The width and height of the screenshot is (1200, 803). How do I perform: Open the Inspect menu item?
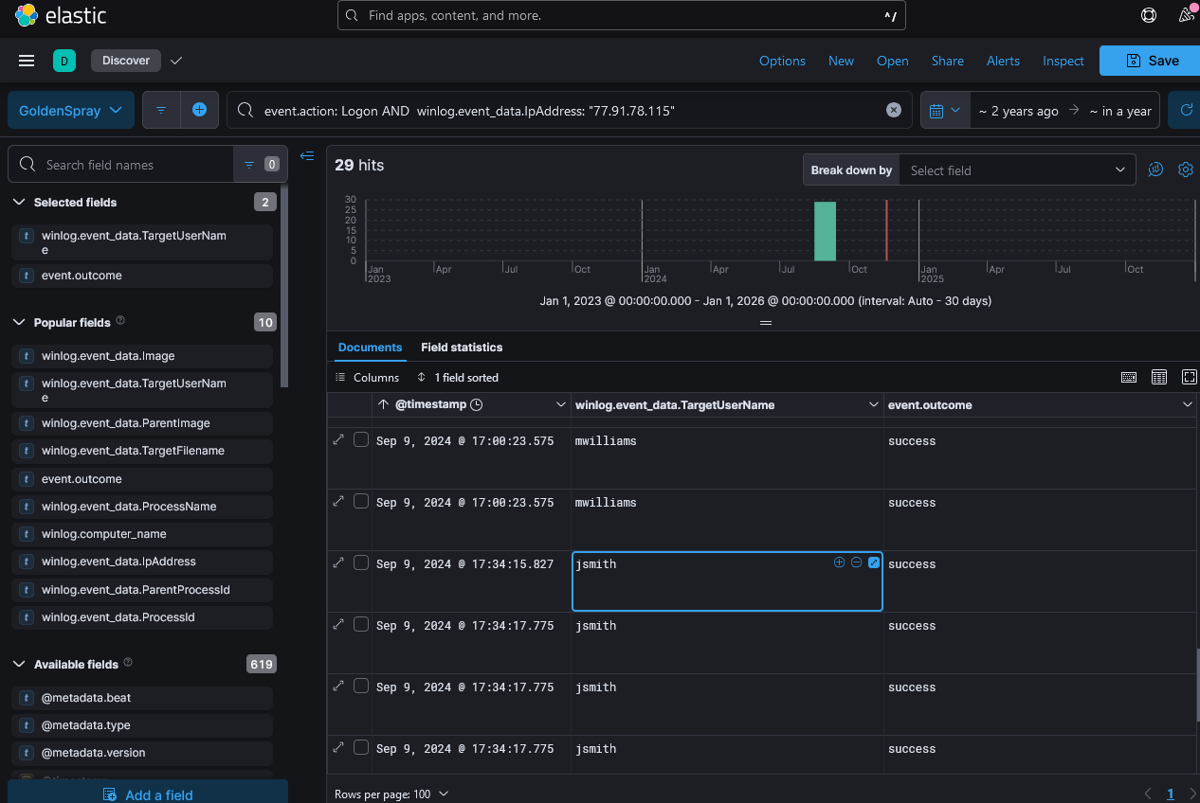tap(1063, 61)
